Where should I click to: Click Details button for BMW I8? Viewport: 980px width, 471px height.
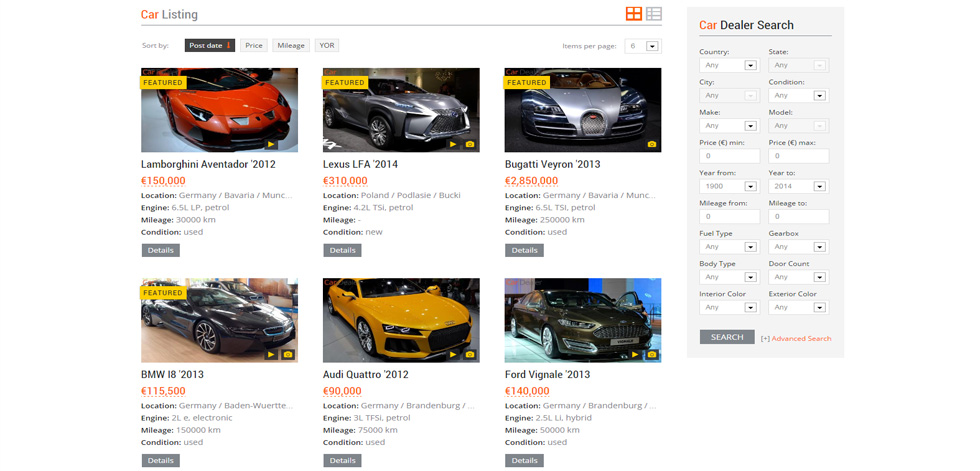point(161,460)
